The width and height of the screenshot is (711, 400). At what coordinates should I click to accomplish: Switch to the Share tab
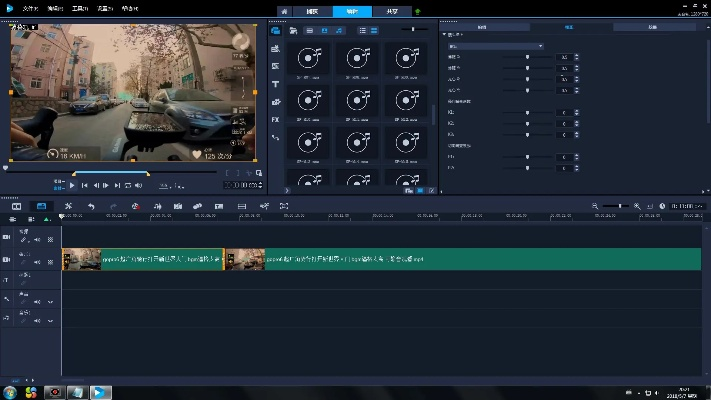(390, 11)
